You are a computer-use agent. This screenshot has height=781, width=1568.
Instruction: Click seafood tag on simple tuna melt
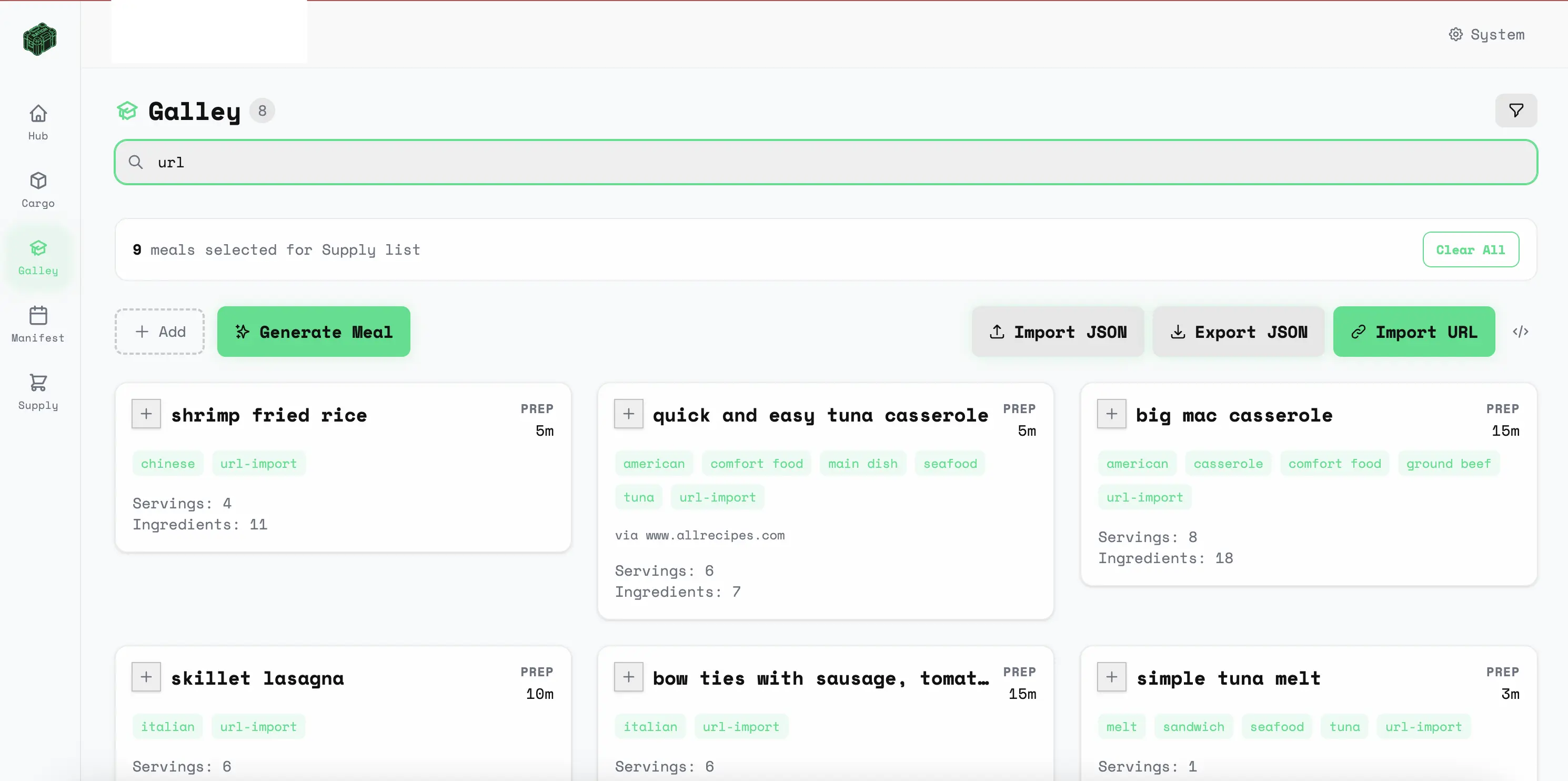click(1276, 726)
